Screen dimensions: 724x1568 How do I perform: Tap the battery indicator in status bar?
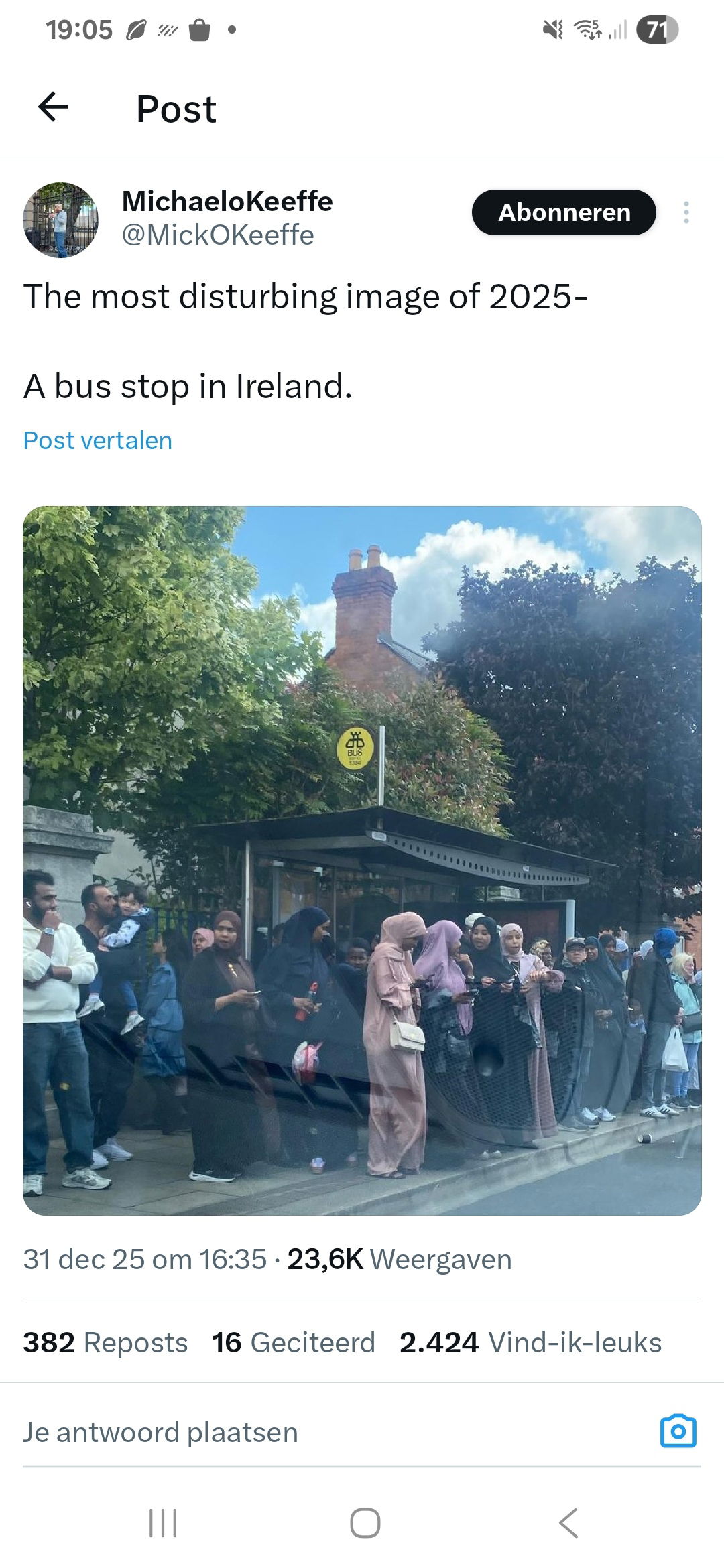click(657, 29)
